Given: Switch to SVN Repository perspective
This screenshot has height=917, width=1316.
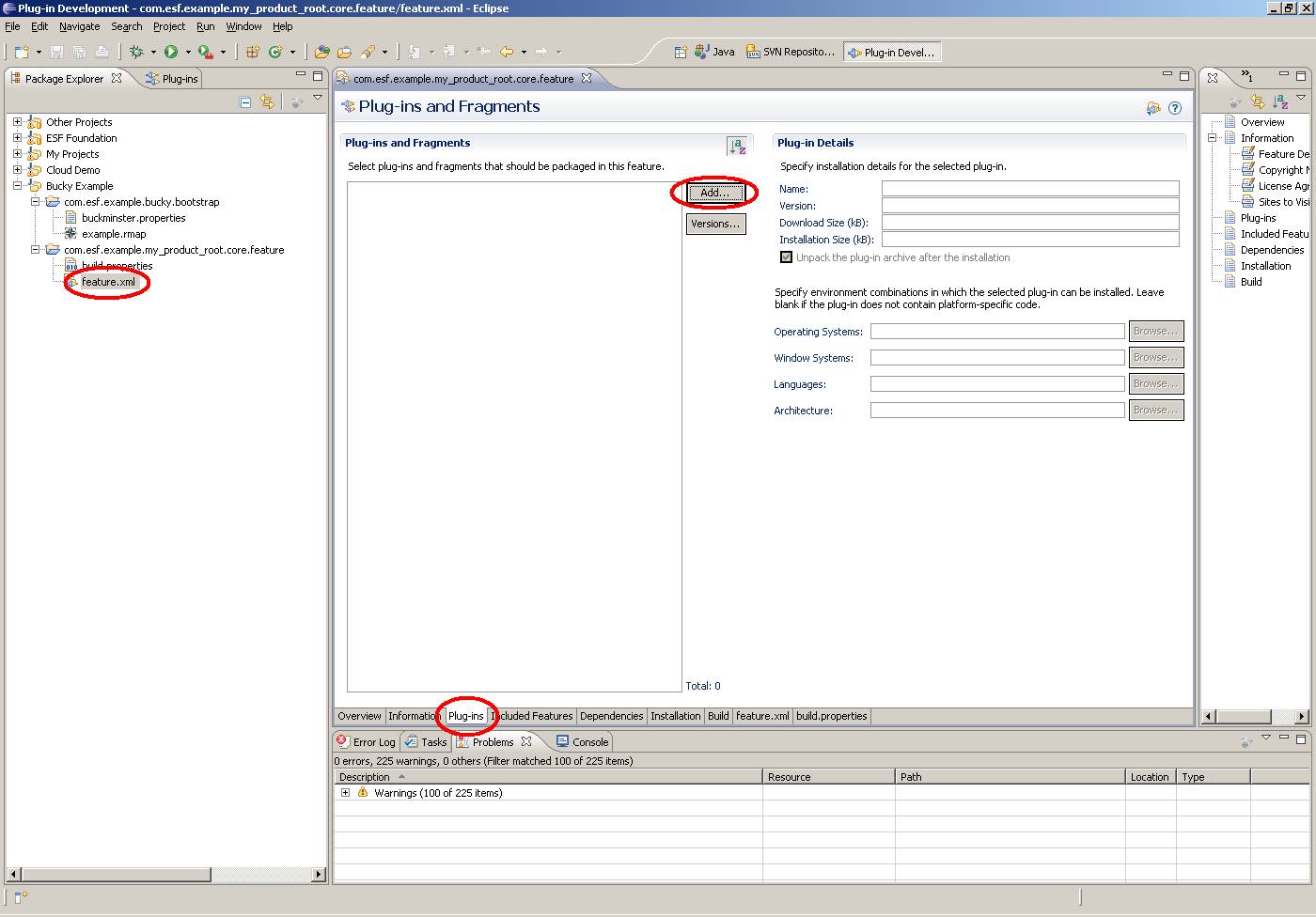Looking at the screenshot, I should tap(791, 53).
